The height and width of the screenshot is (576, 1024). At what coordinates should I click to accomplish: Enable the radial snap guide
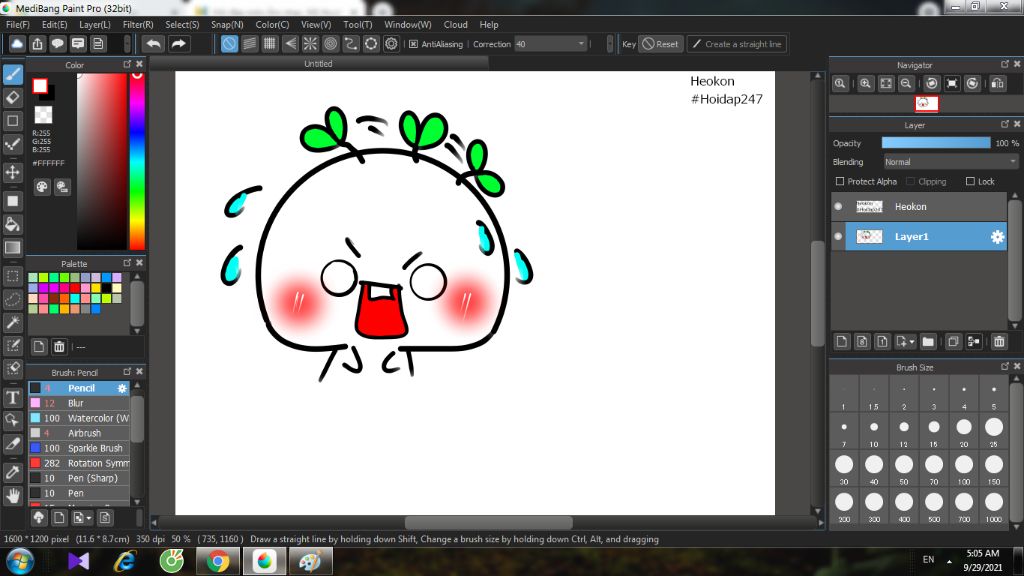coord(310,44)
